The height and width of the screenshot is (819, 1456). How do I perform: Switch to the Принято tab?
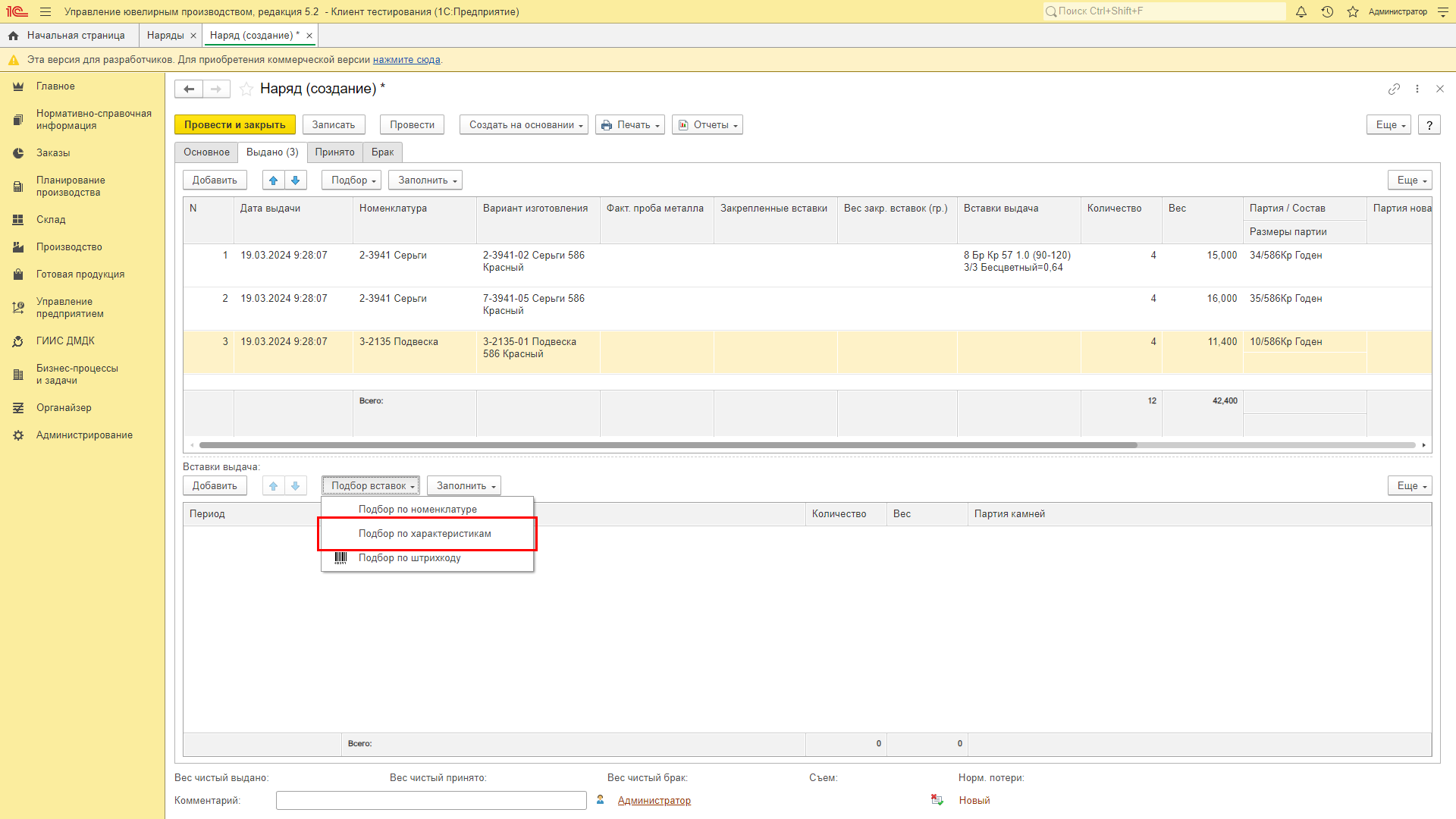[334, 152]
